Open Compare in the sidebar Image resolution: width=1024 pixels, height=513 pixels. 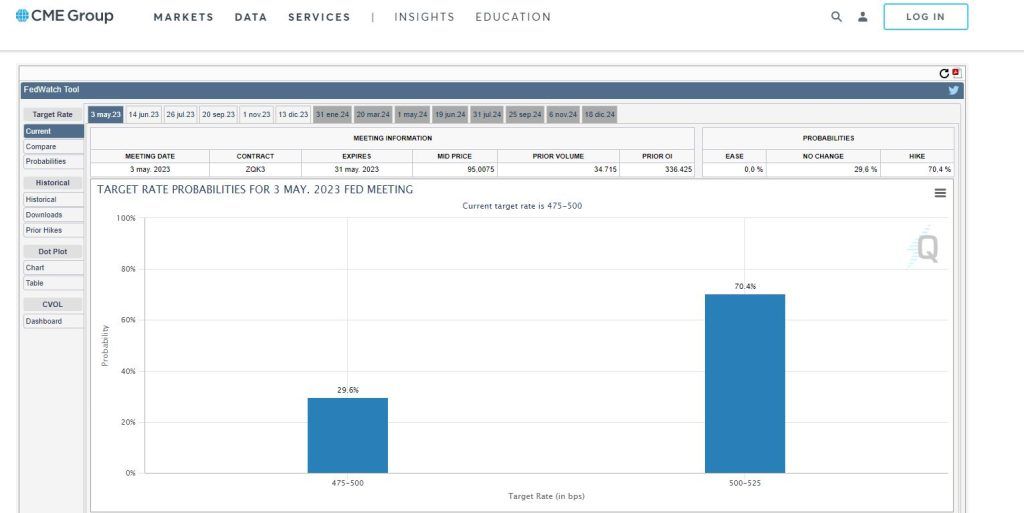(54, 147)
